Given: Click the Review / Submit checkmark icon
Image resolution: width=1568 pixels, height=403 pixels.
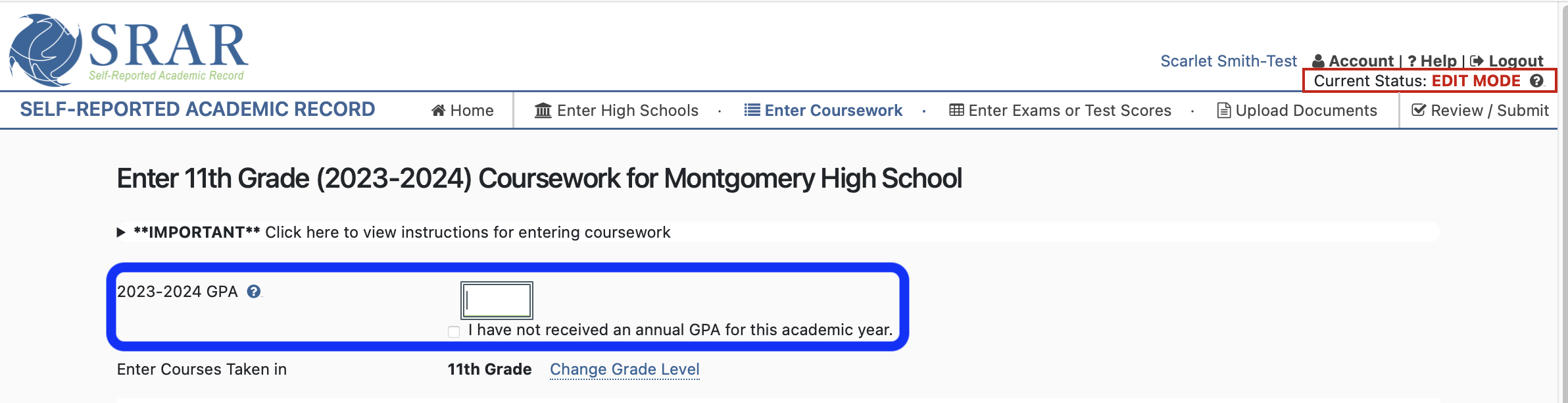Looking at the screenshot, I should 1419,111.
